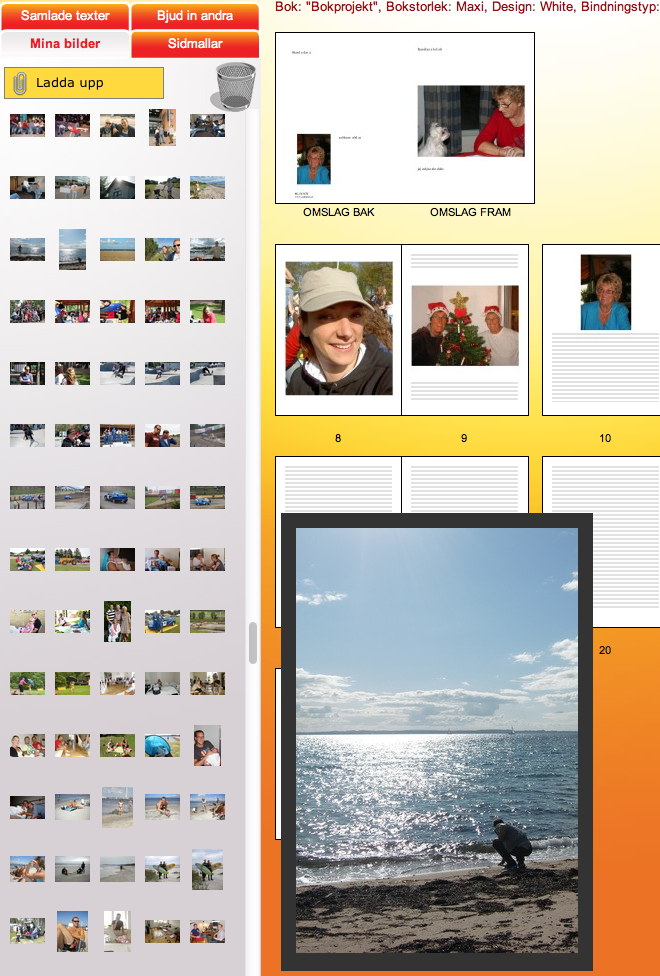Viewport: 660px width, 976px height.
Task: Click the paperclip icon on Ladda upp
Action: coord(19,83)
